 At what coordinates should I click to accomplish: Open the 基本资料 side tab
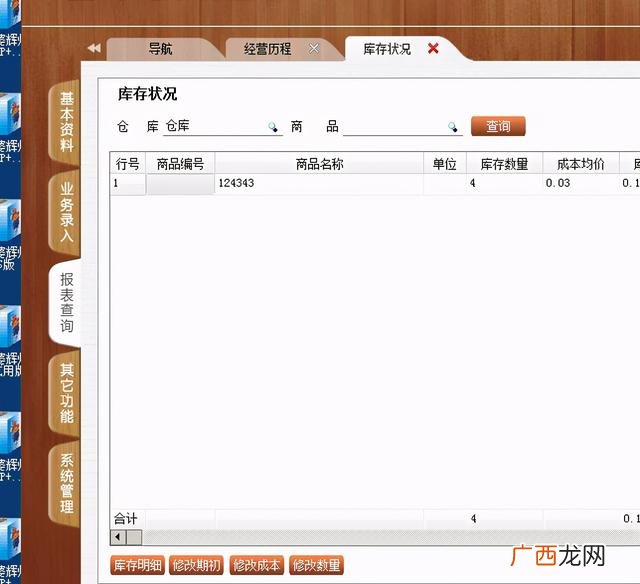tap(66, 122)
